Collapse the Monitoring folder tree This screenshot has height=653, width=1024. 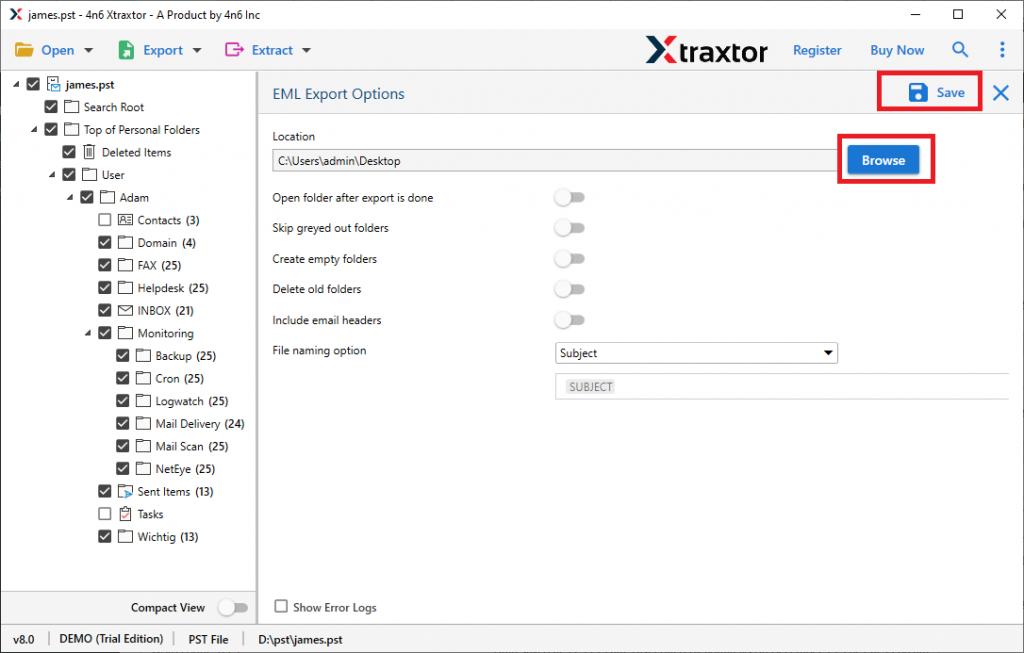pos(89,333)
